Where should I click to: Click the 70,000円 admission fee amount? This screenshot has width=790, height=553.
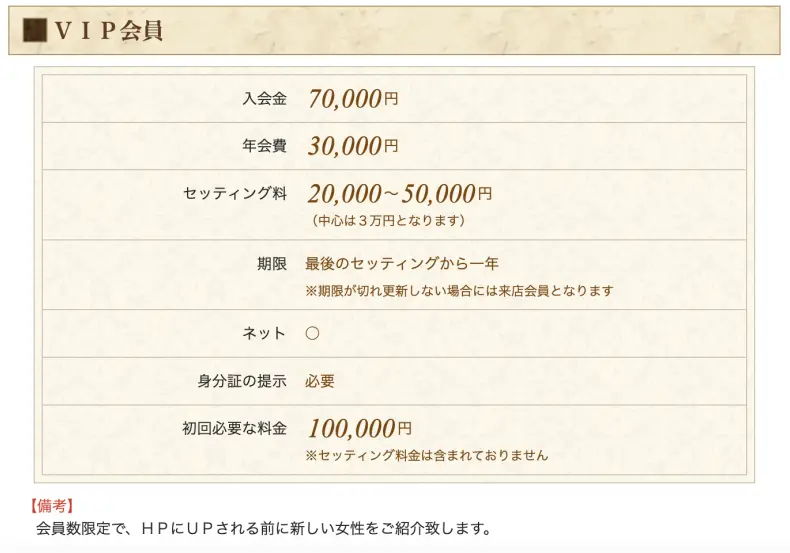353,98
